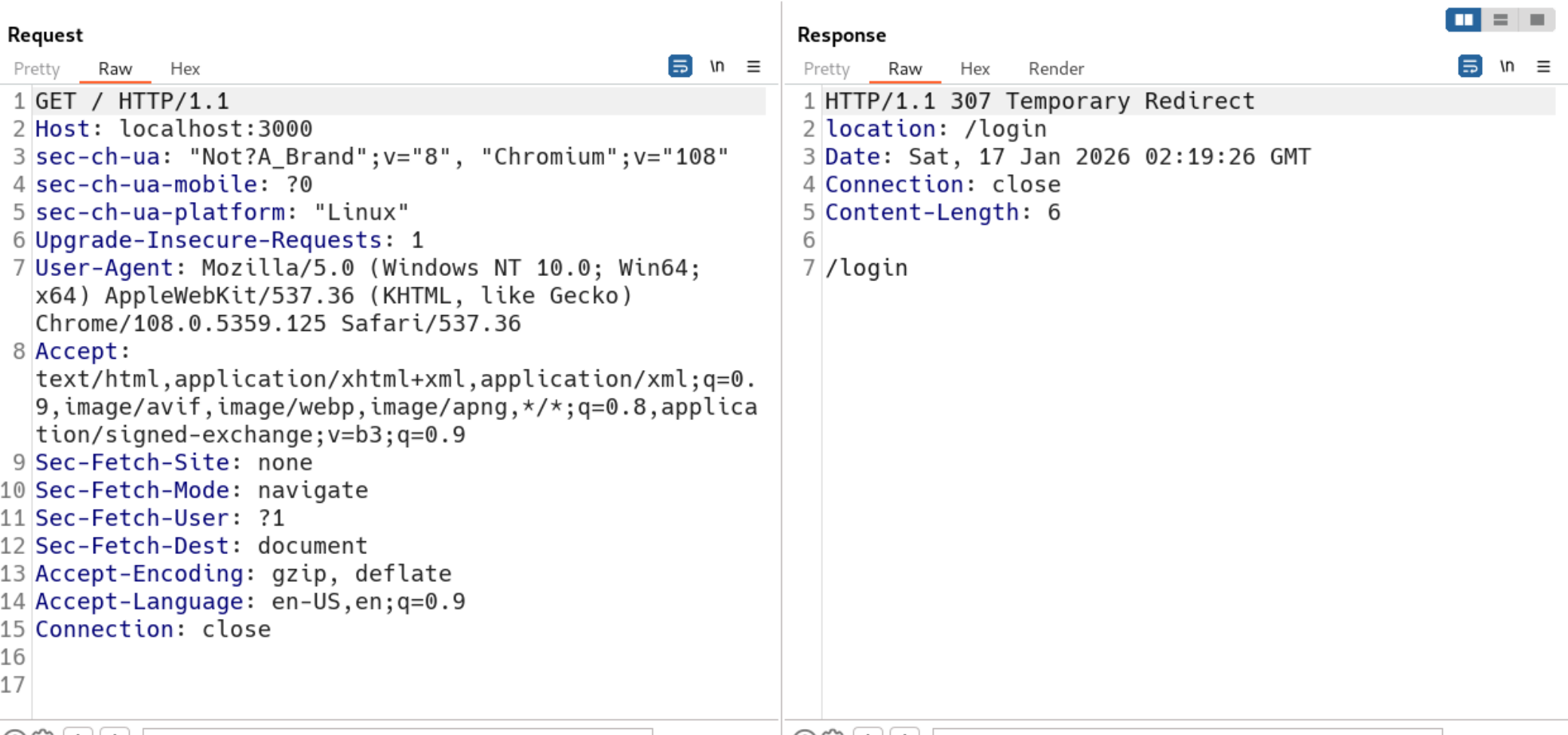Click the Host: localhost:3000 header line
Screen dimensions: 1568x735
pos(173,129)
